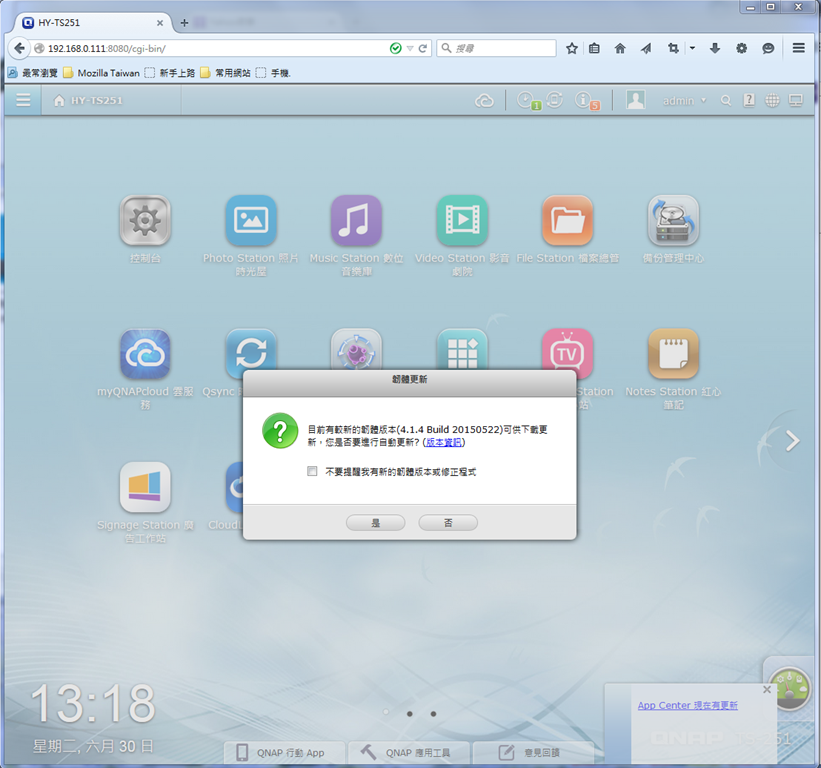Go to next desktop page arrow
The width and height of the screenshot is (821, 768).
pos(793,441)
